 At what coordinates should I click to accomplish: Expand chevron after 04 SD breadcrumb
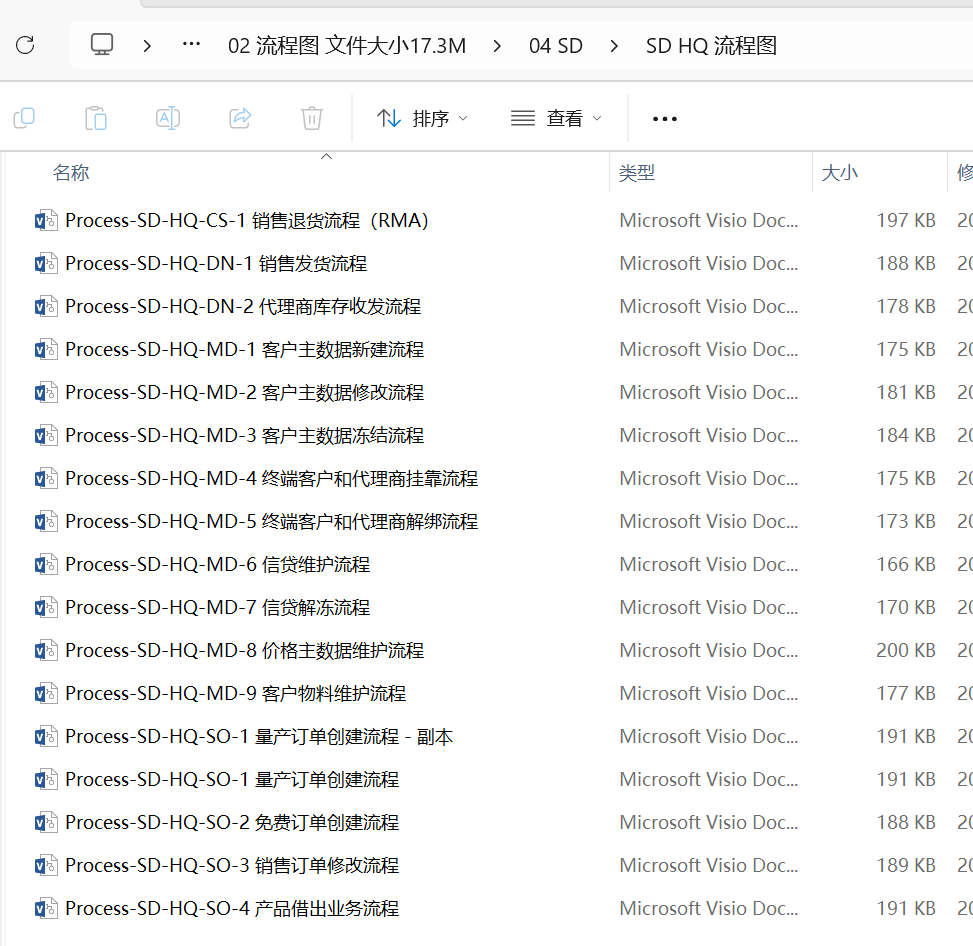coord(614,46)
